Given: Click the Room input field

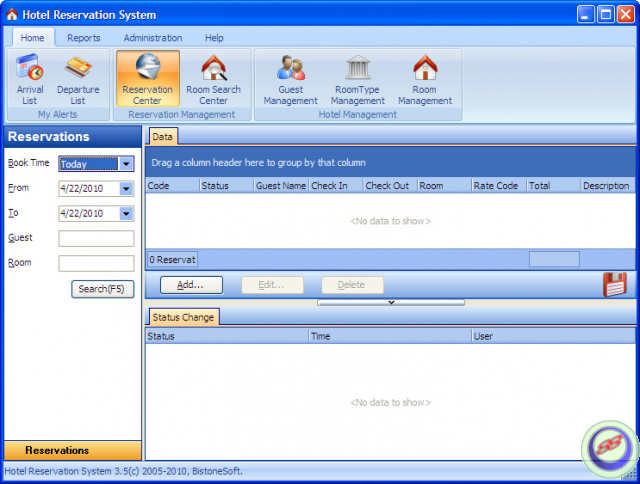Looking at the screenshot, I should (x=96, y=263).
